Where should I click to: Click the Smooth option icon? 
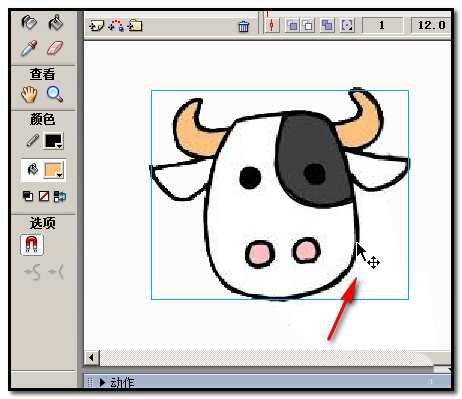[x=33, y=272]
